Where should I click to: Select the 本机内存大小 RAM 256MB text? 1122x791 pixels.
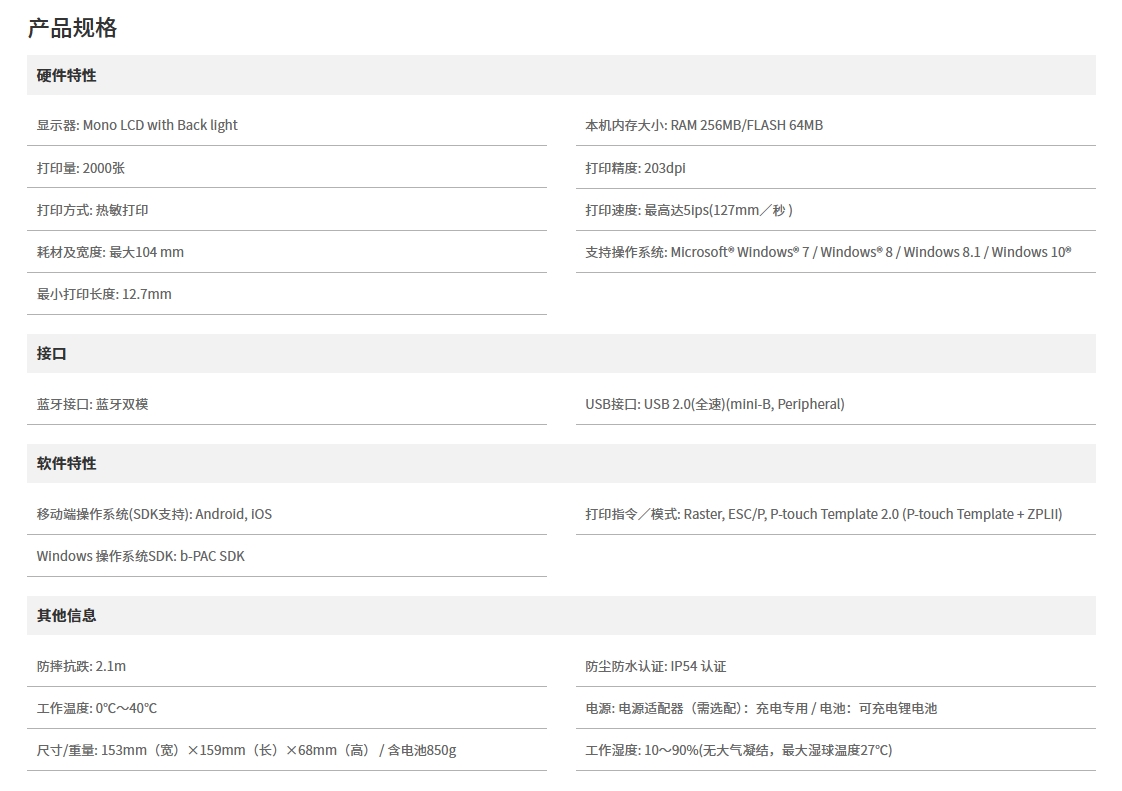coord(703,125)
